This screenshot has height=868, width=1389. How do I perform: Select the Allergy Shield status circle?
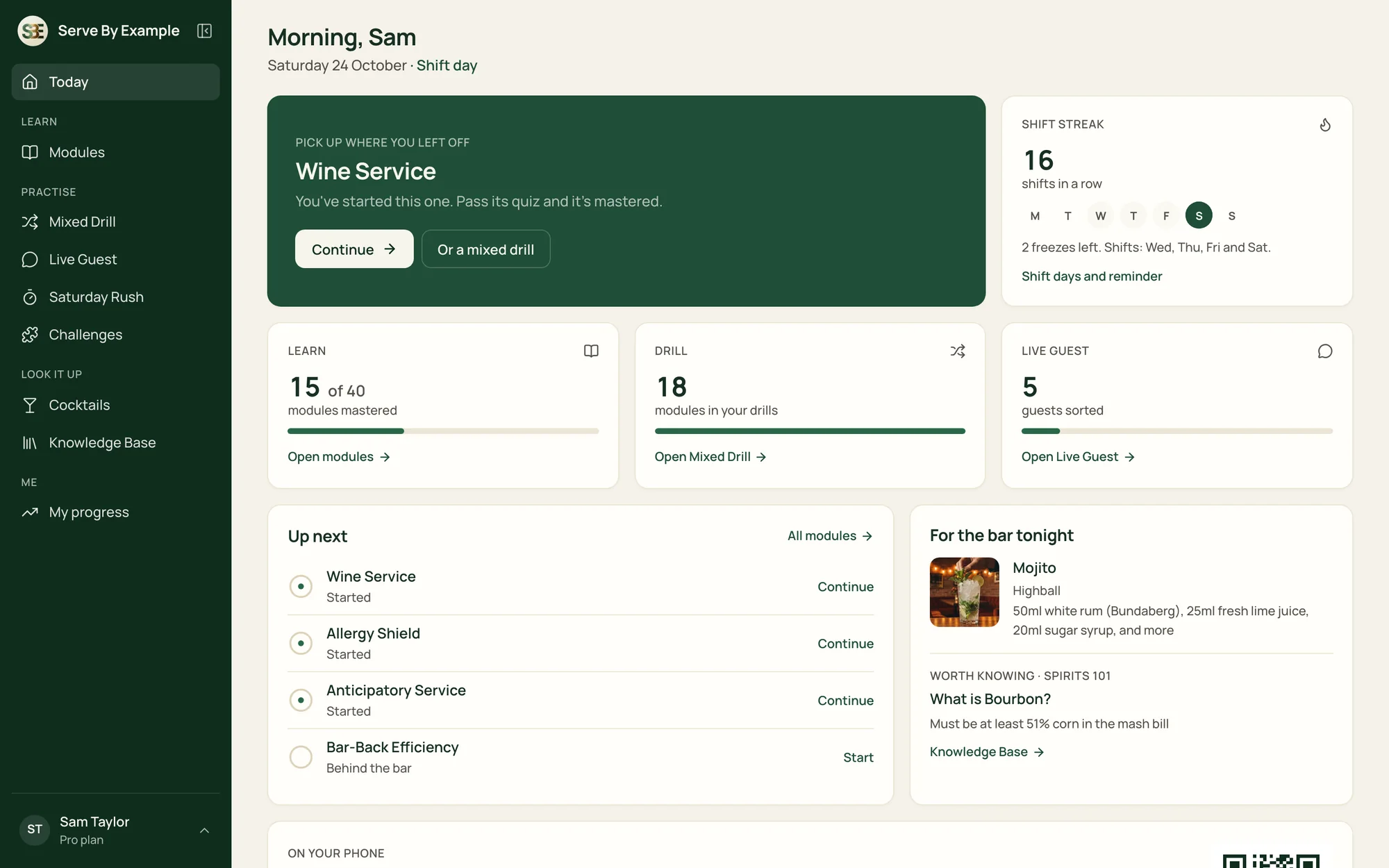pos(301,643)
